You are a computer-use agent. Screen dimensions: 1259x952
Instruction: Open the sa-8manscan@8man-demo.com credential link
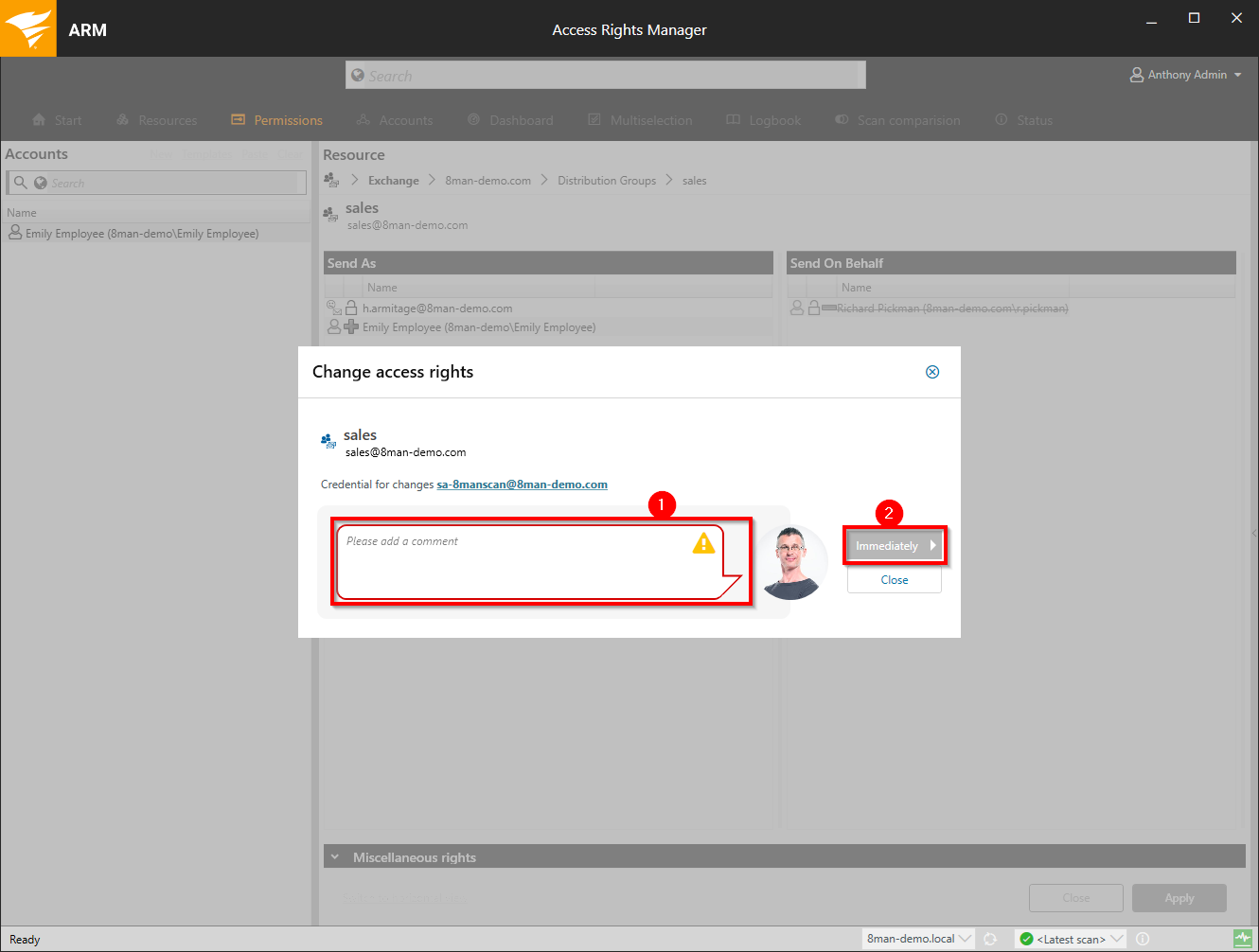tap(522, 484)
